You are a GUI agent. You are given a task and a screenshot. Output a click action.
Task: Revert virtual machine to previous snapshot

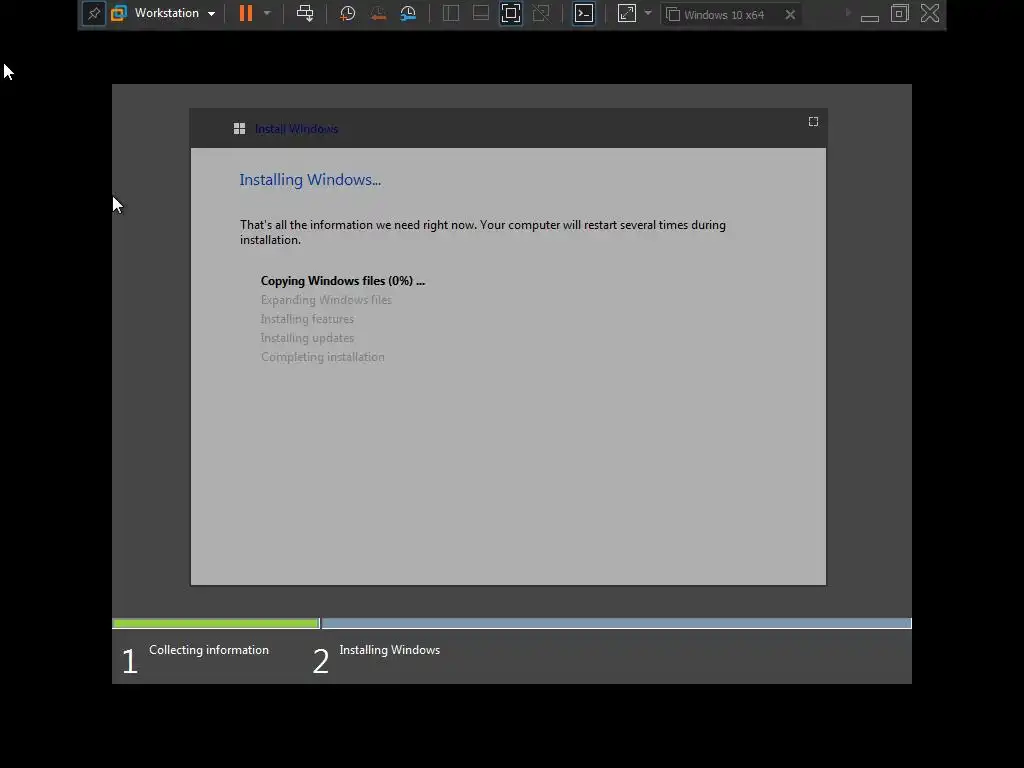[x=378, y=13]
